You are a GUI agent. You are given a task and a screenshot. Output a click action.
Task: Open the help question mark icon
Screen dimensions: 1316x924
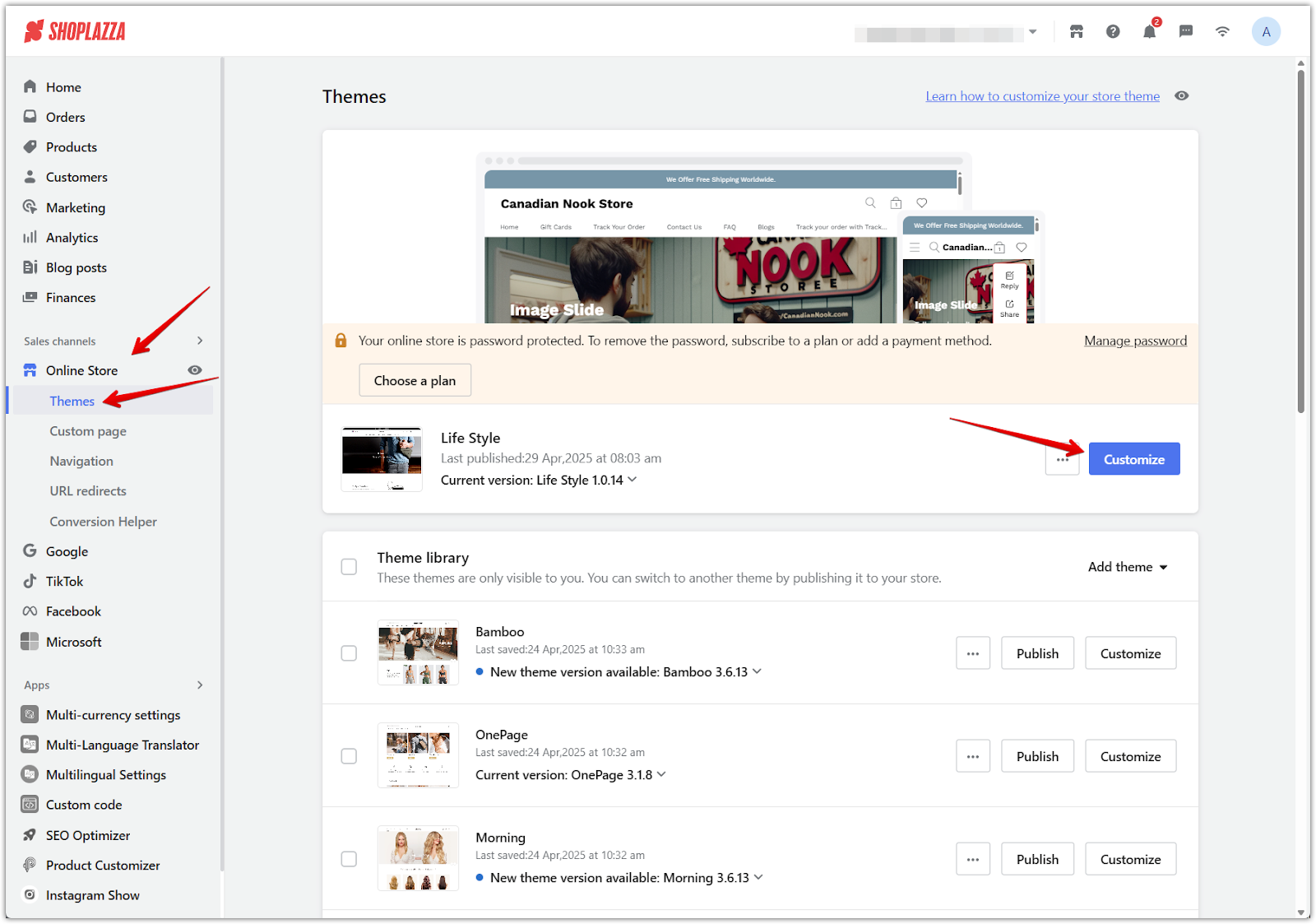pyautogui.click(x=1113, y=31)
